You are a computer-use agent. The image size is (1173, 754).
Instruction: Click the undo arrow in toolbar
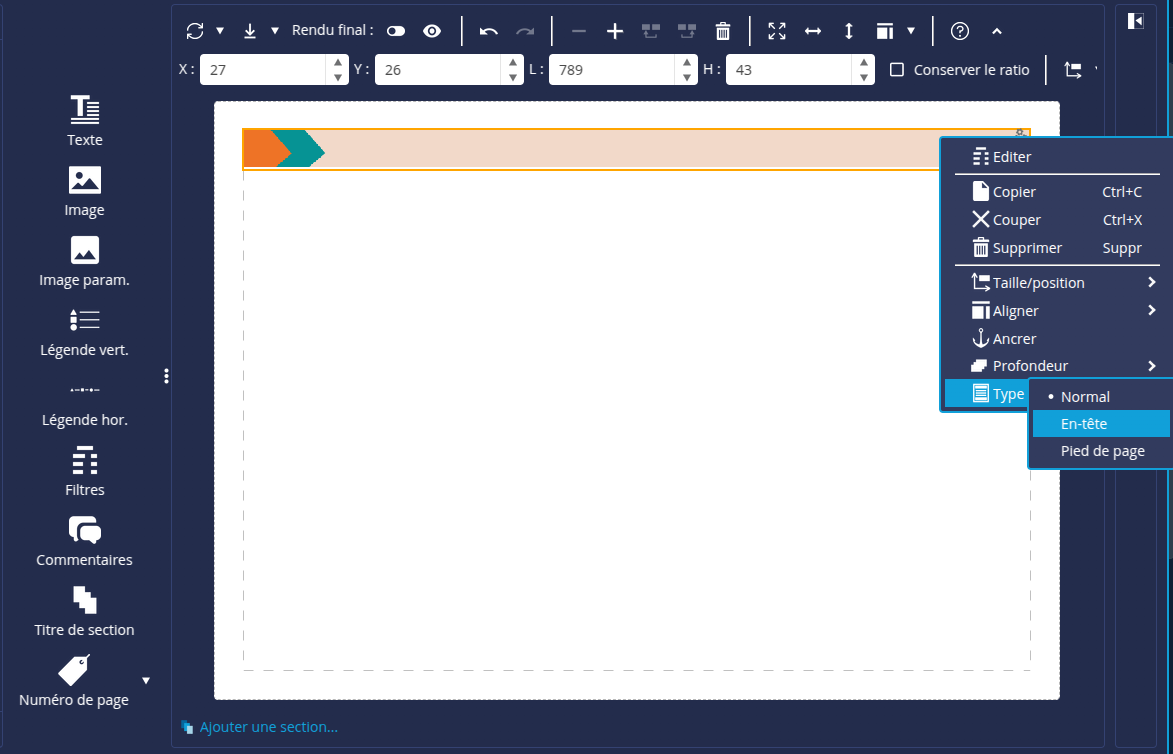489,31
